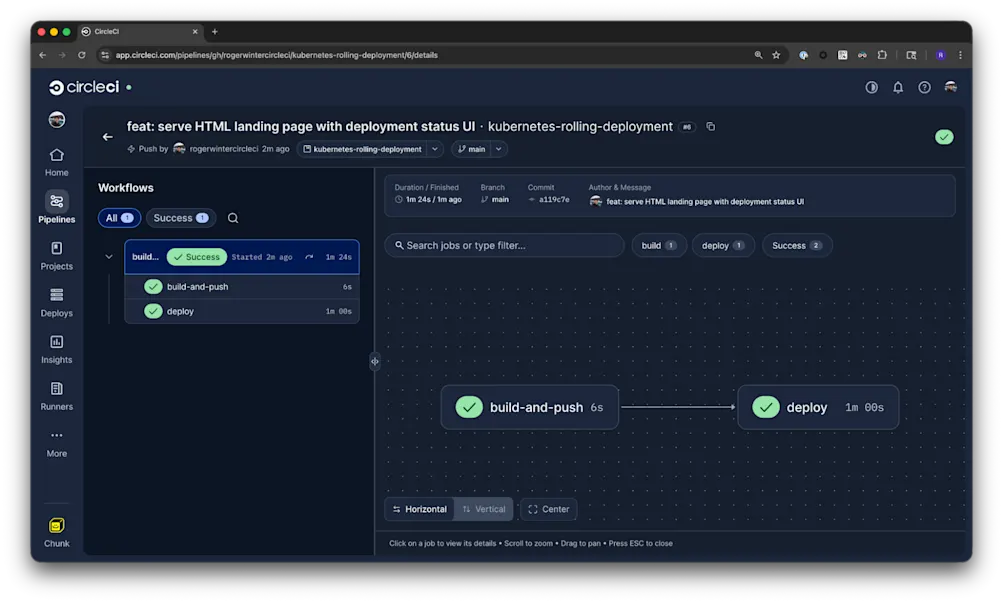Rerun workflow icon in build row
This screenshot has height=603, width=1003.
click(x=310, y=257)
